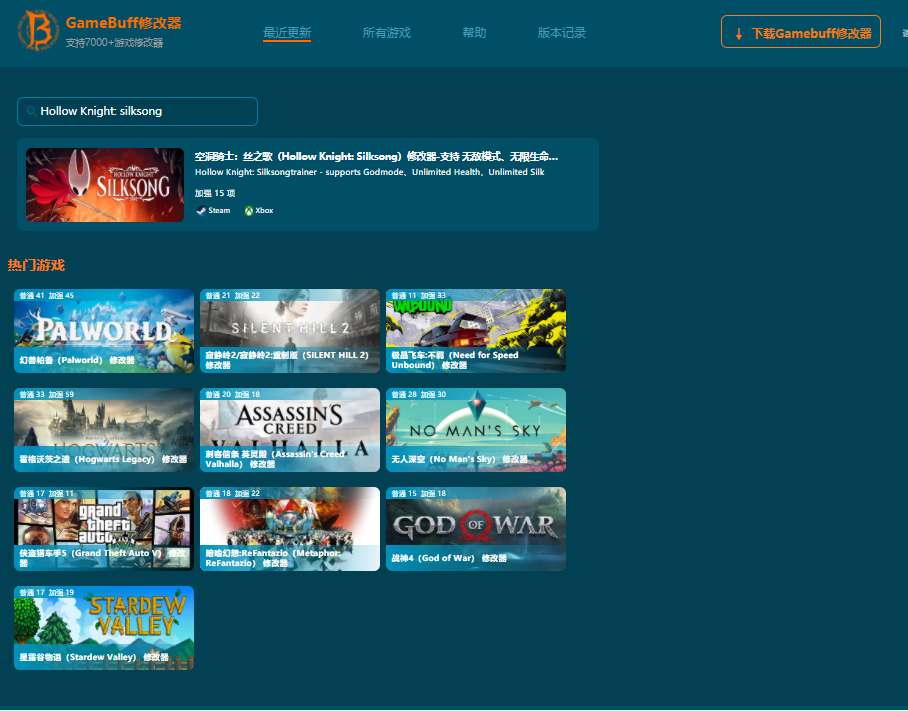This screenshot has height=711, width=908.
Task: Open the Hogwarts Legacy trainer card
Action: (104, 430)
